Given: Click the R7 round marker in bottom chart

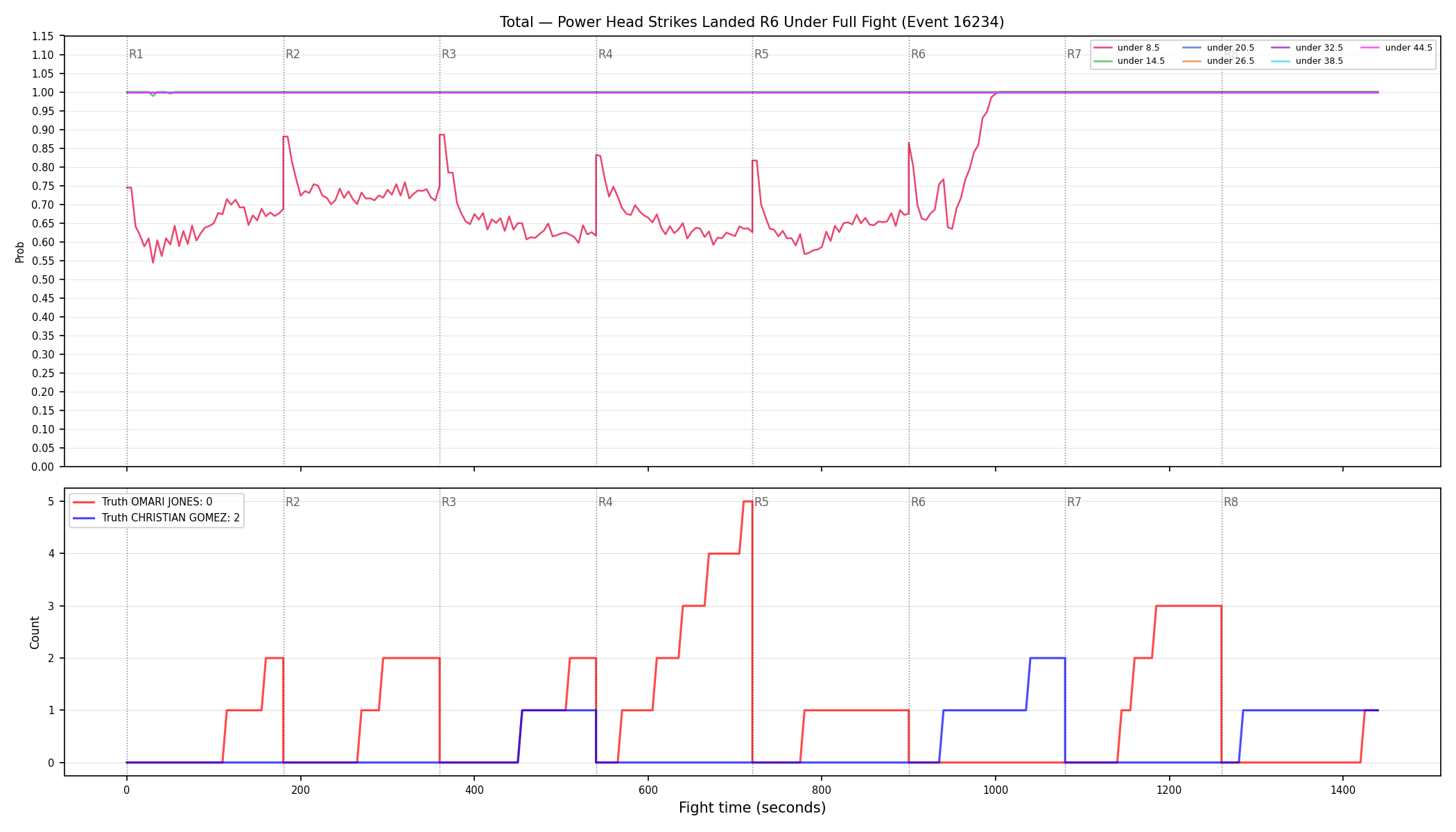Looking at the screenshot, I should 1074,502.
